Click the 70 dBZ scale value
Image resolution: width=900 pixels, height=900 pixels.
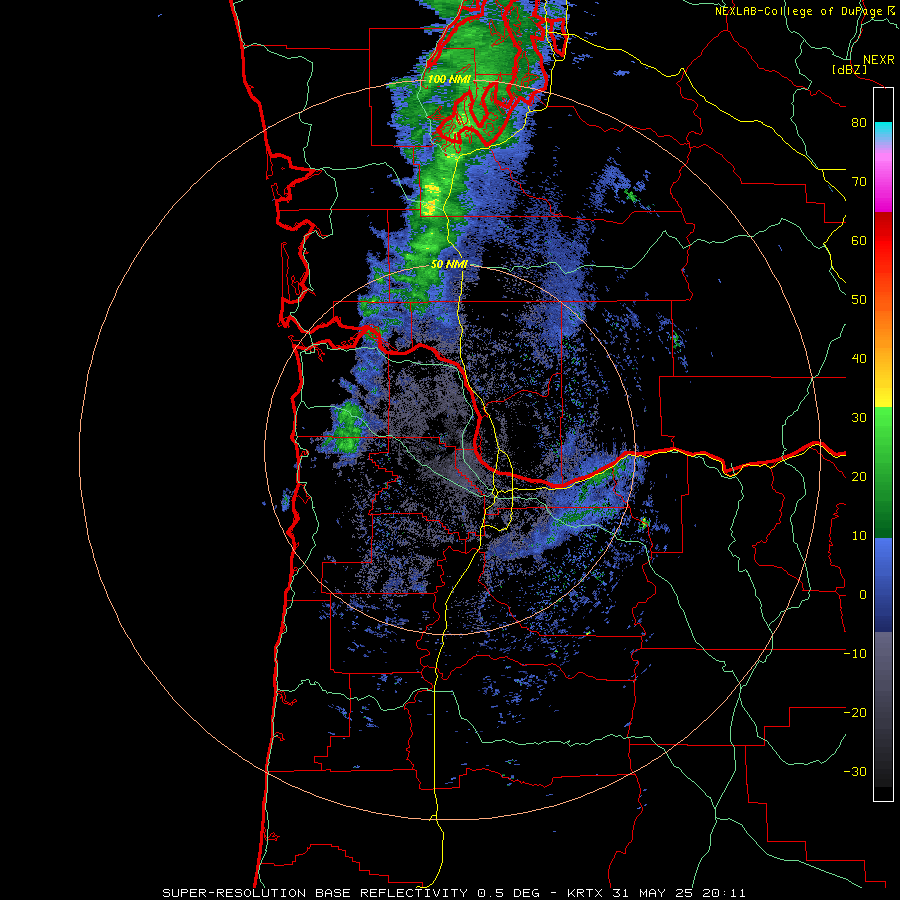(859, 182)
